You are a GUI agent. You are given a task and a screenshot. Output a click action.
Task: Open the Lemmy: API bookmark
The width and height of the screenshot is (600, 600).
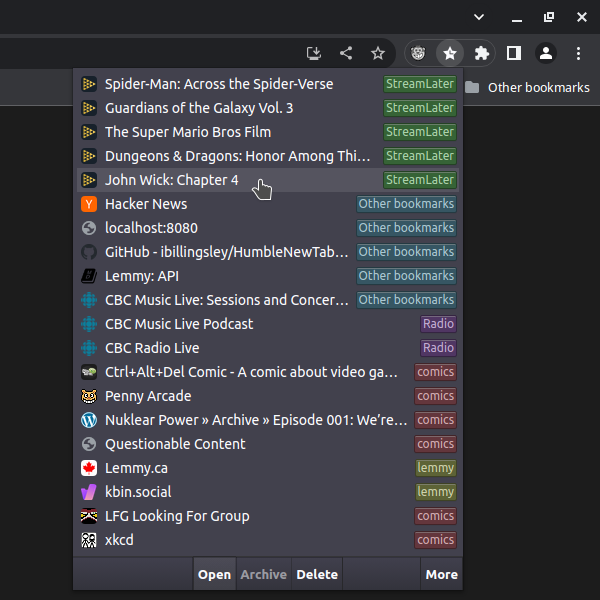[x=268, y=276]
